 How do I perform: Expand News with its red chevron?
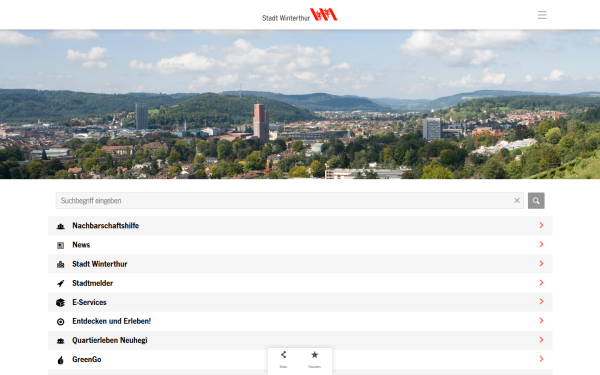[x=541, y=244]
